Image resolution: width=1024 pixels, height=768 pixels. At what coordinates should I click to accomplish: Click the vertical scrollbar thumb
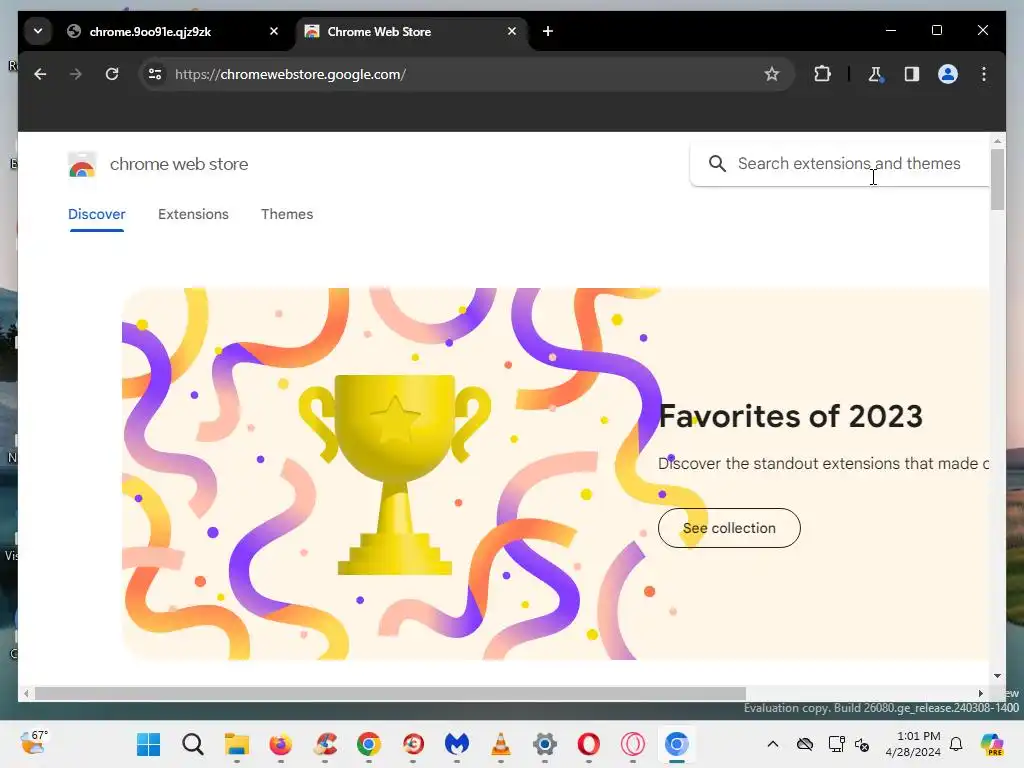[997, 180]
